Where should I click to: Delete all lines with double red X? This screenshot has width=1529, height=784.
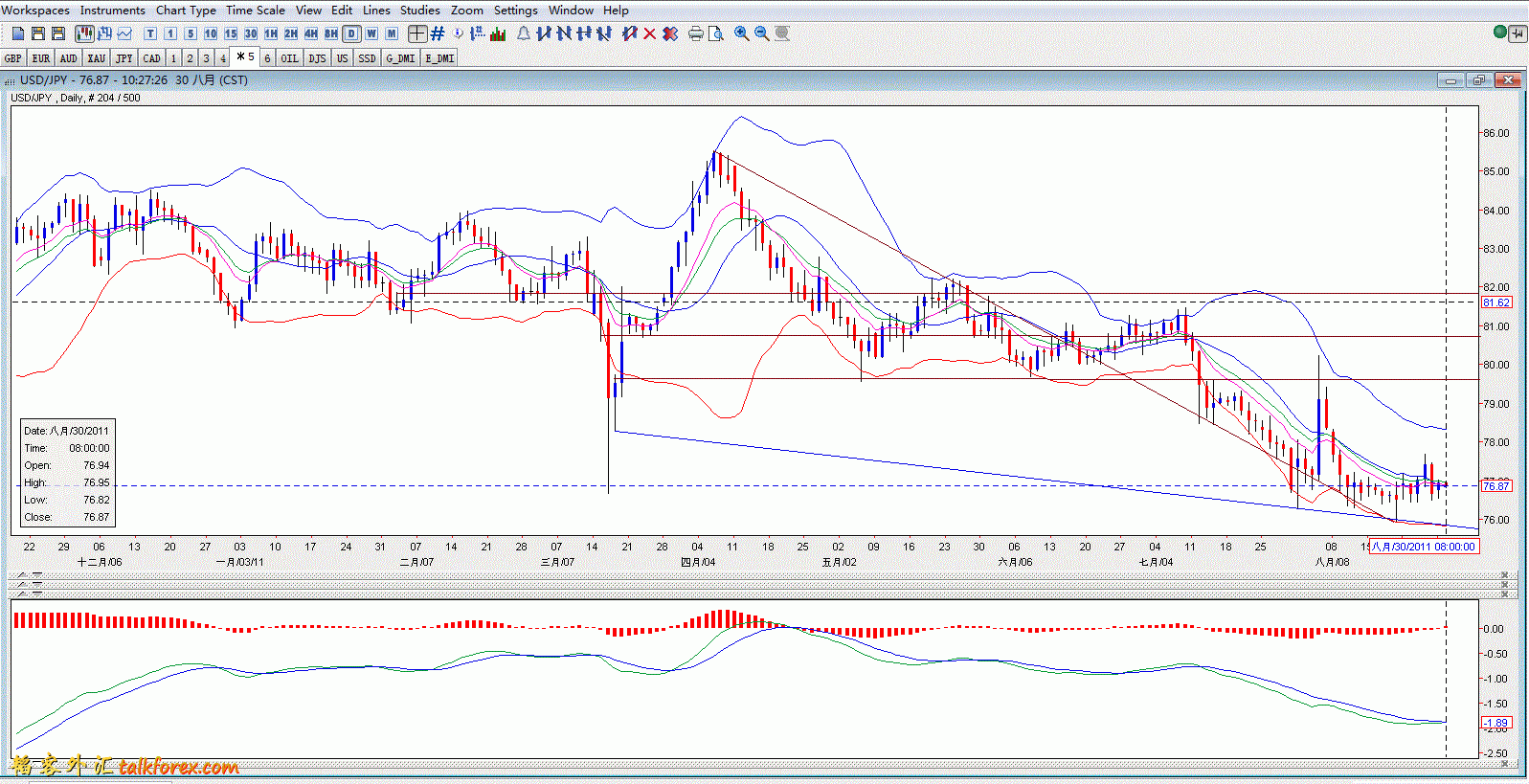pyautogui.click(x=670, y=34)
